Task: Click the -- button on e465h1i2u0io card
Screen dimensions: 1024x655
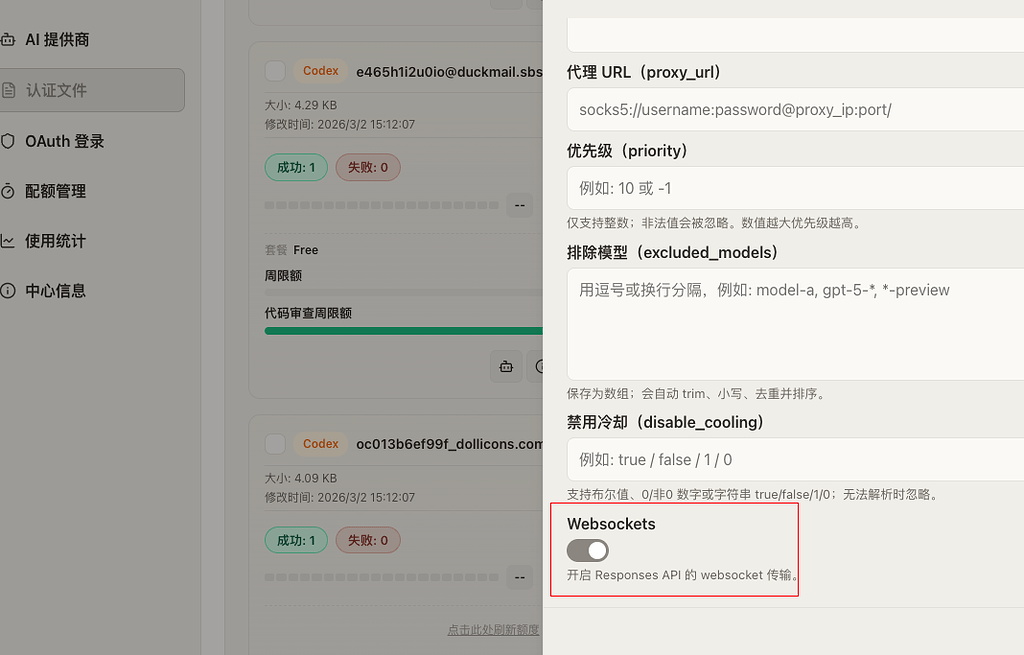Action: click(520, 205)
